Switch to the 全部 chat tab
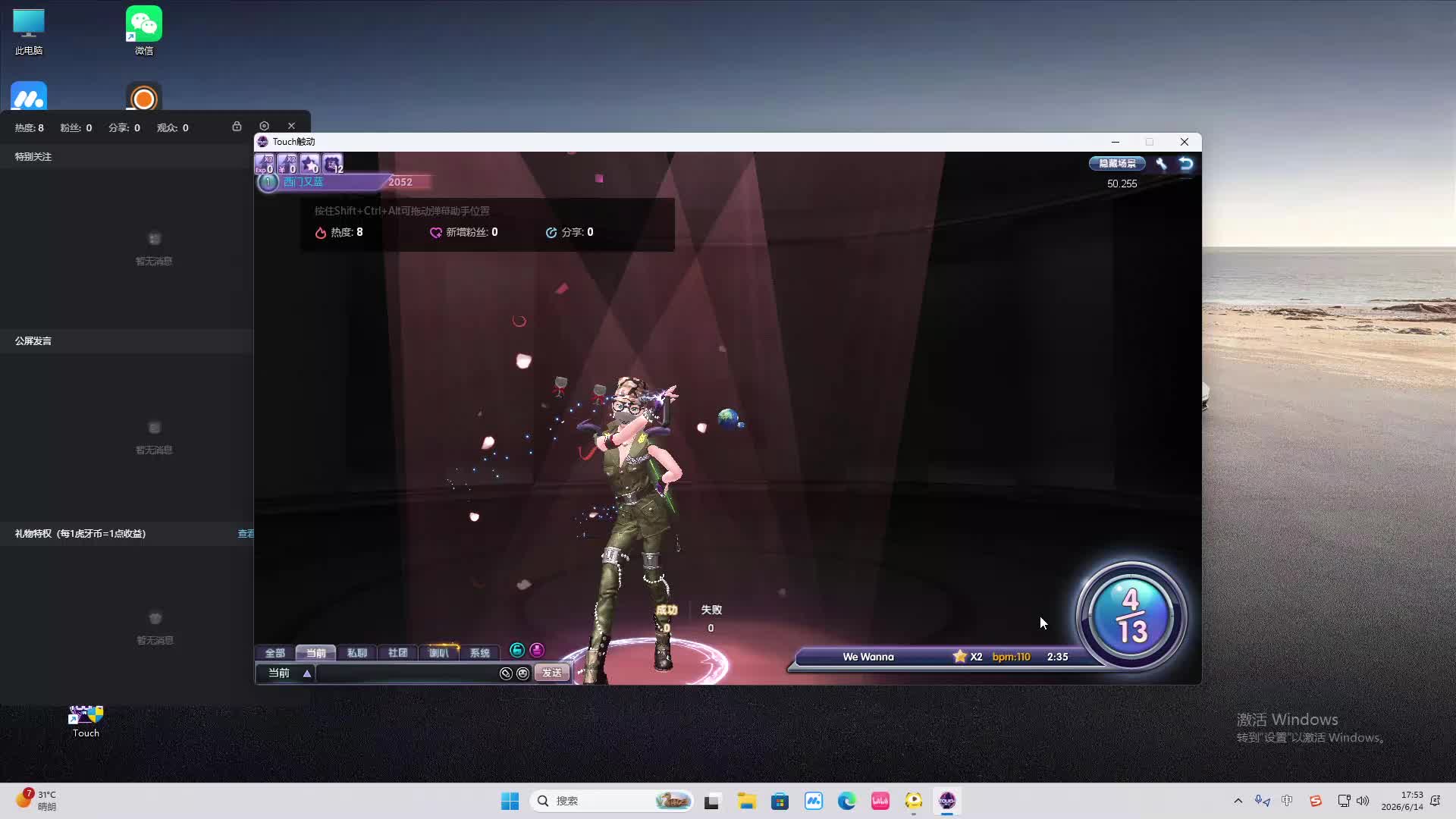Image resolution: width=1456 pixels, height=819 pixels. [x=275, y=653]
